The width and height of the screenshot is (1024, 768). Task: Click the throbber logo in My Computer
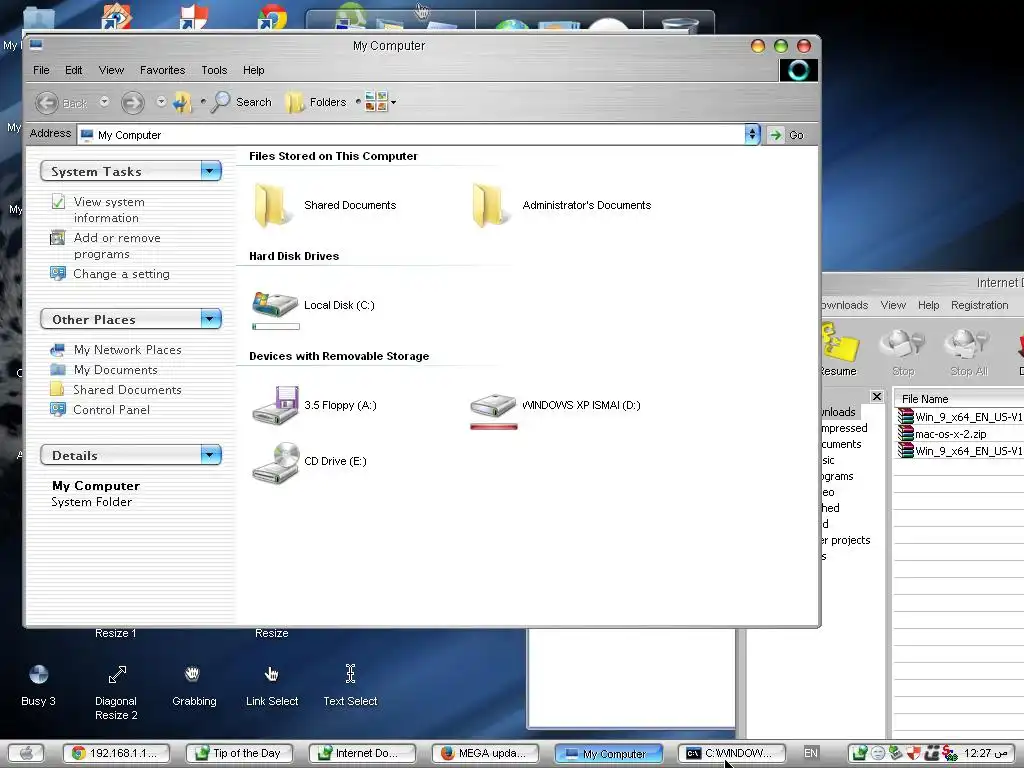coord(798,70)
